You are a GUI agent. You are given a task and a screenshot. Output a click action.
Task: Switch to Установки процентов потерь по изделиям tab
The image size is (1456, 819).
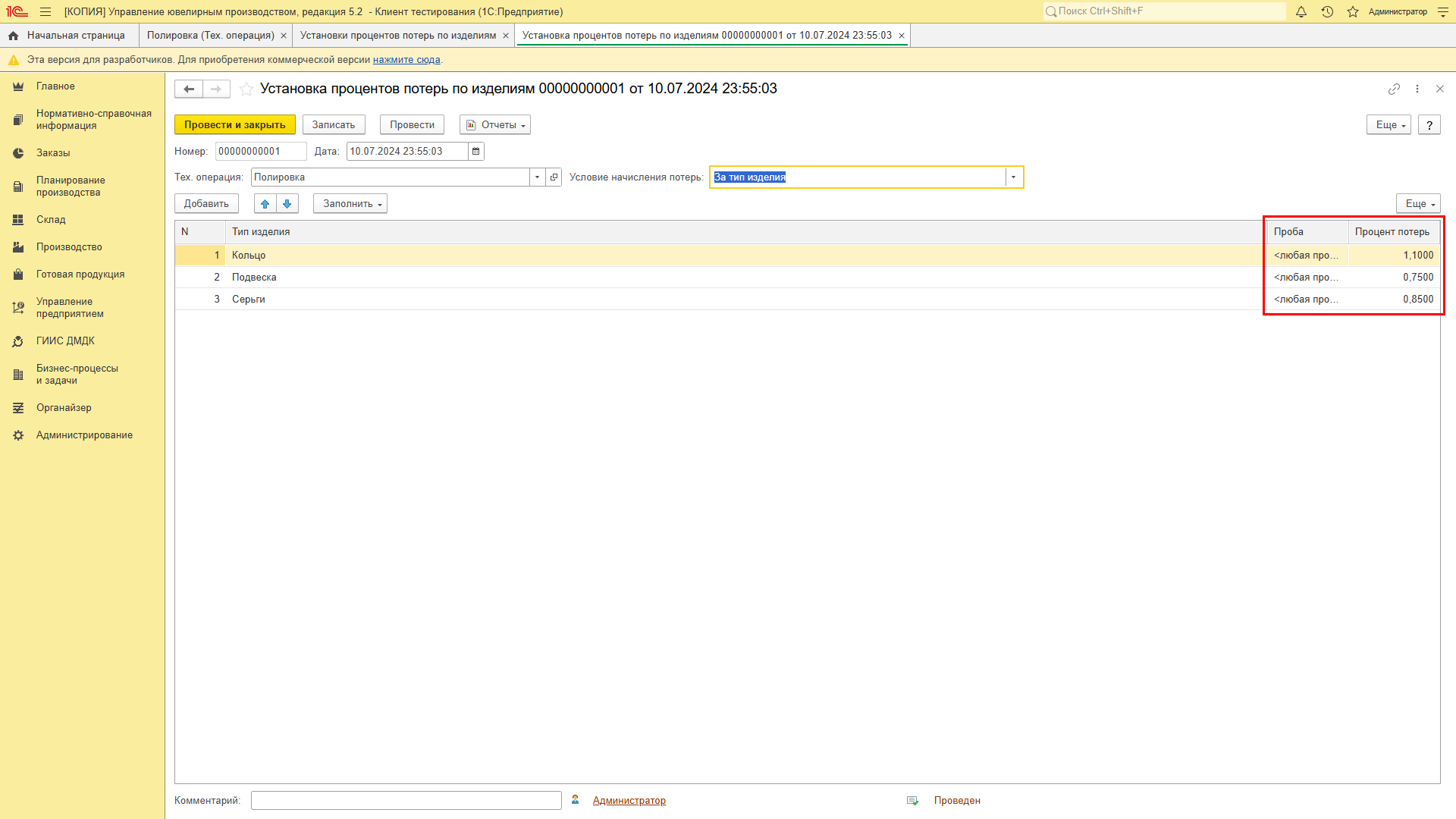point(398,36)
